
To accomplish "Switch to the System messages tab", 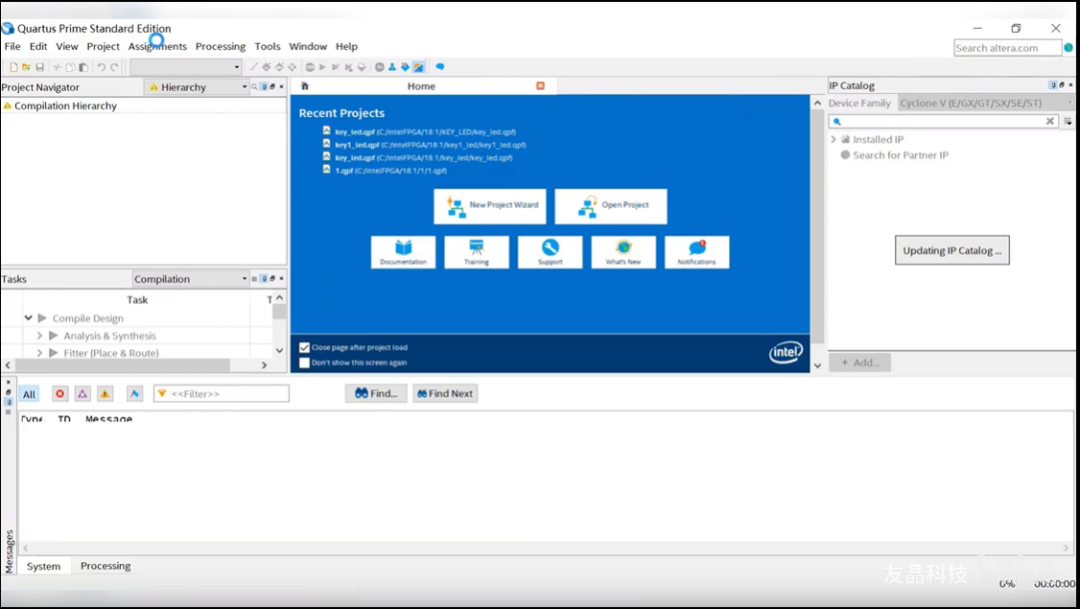I will click(x=43, y=566).
